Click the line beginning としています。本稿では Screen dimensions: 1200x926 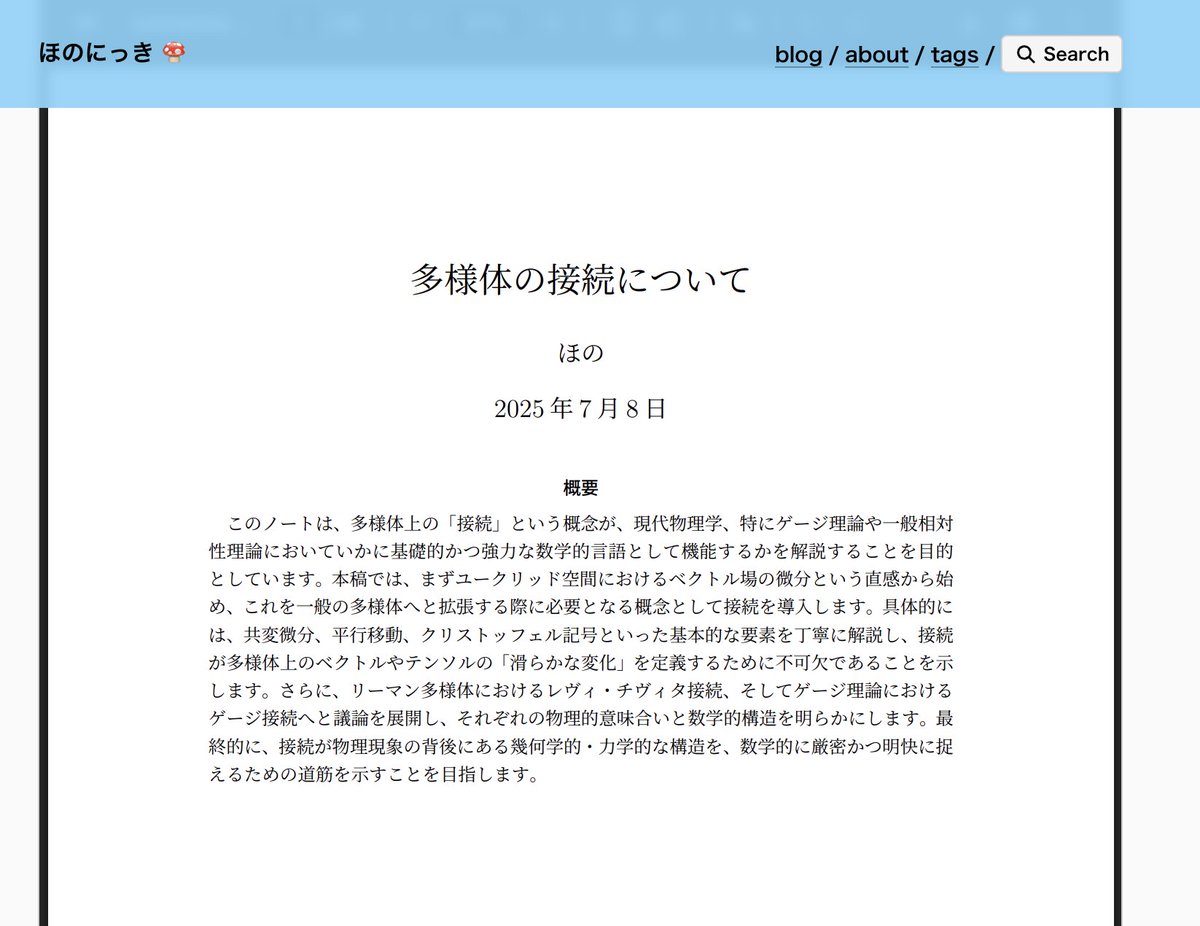(582, 579)
